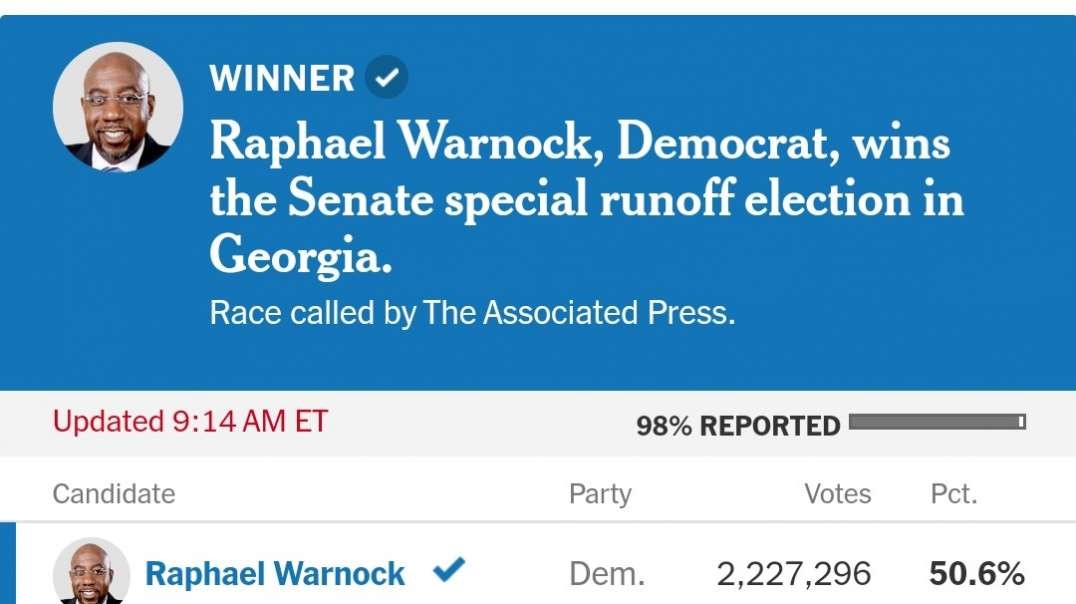Viewport: 1076px width, 604px height.
Task: Select the Dem. party abbreviation
Action: (x=603, y=572)
